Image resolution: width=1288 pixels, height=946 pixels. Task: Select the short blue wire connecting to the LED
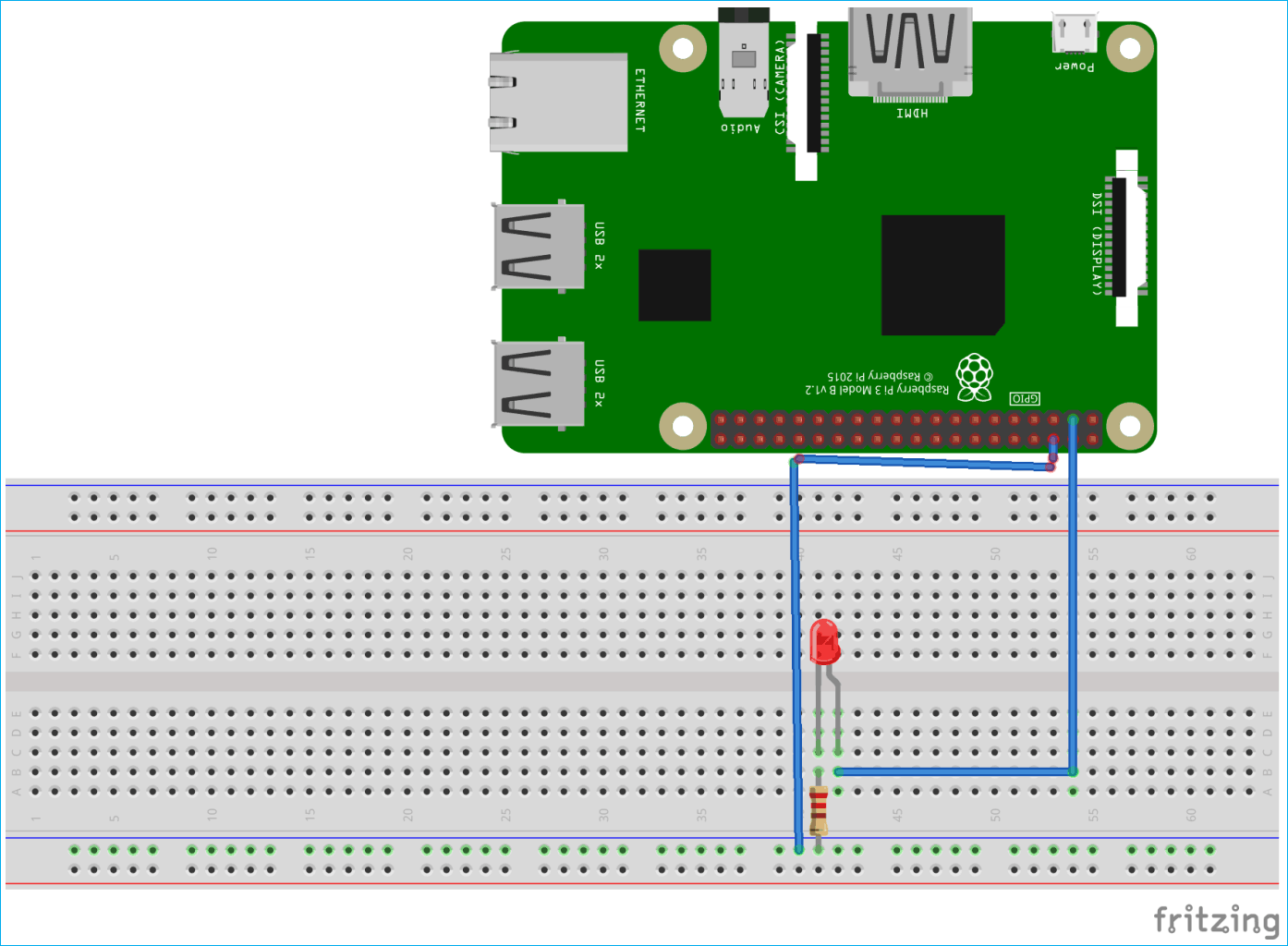pos(952,770)
